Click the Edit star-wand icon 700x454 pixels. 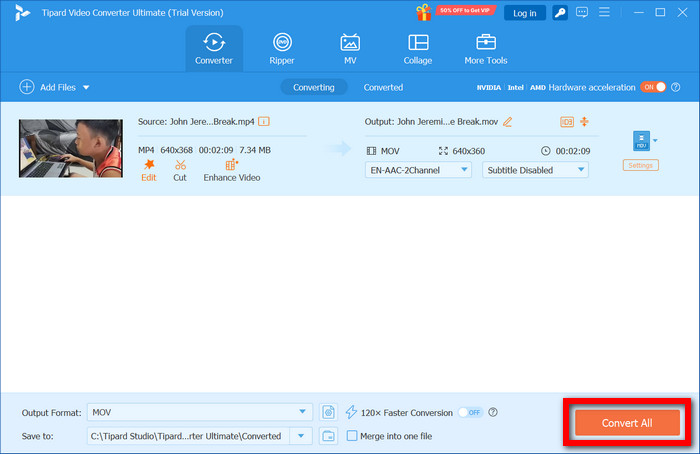(149, 165)
